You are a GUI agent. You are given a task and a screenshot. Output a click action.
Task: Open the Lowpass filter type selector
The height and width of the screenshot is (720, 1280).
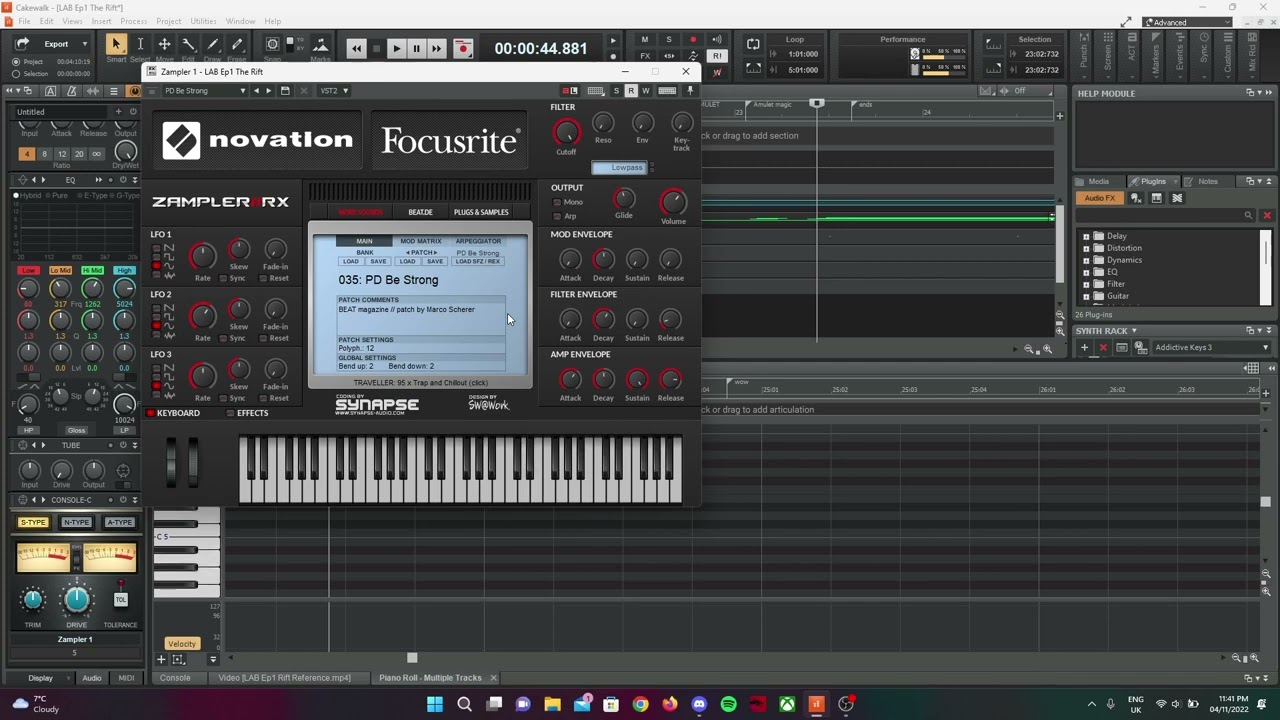point(622,168)
